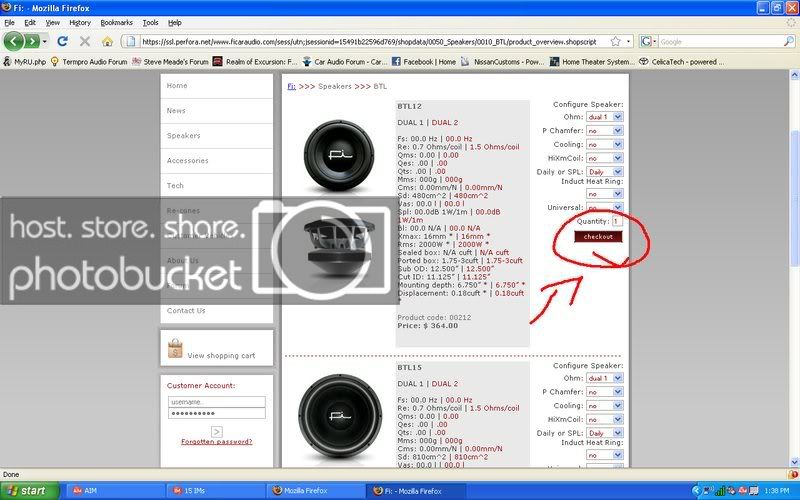Click the password field

tap(216, 413)
